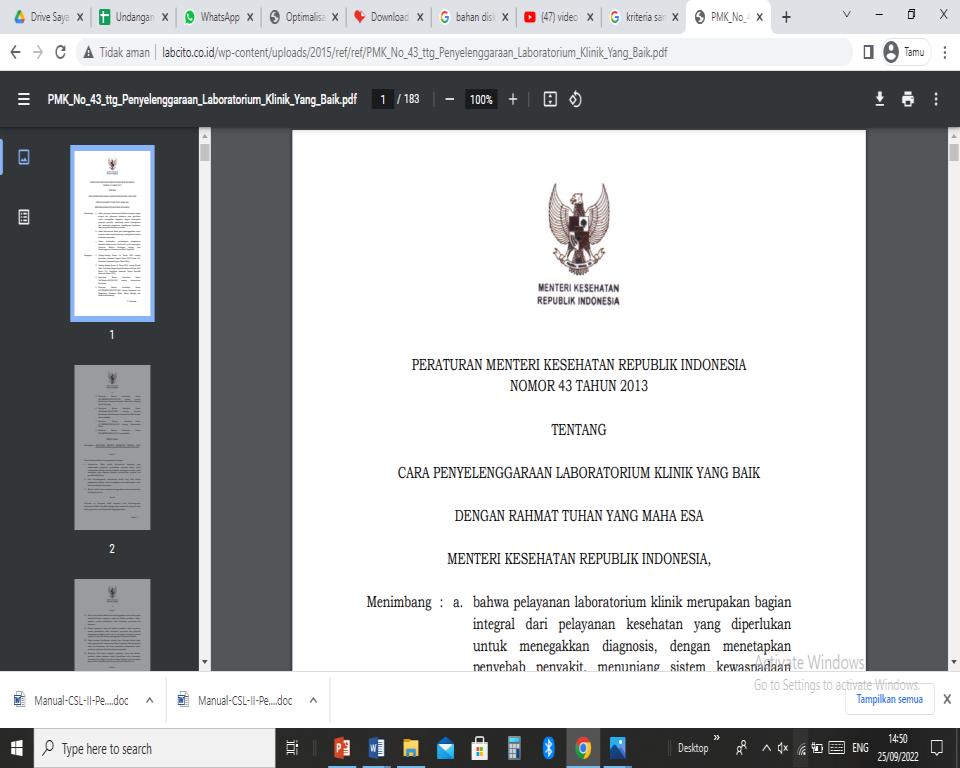This screenshot has width=960, height=768.
Task: Select page 1 thumbnail
Action: 112,233
